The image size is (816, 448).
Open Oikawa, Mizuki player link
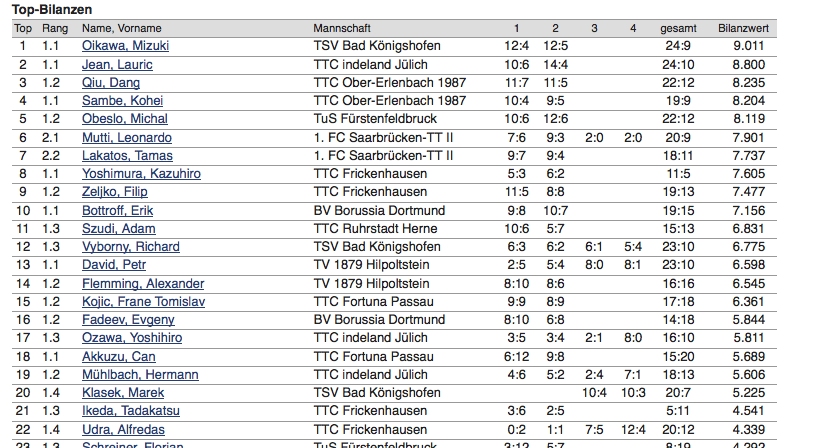point(125,46)
